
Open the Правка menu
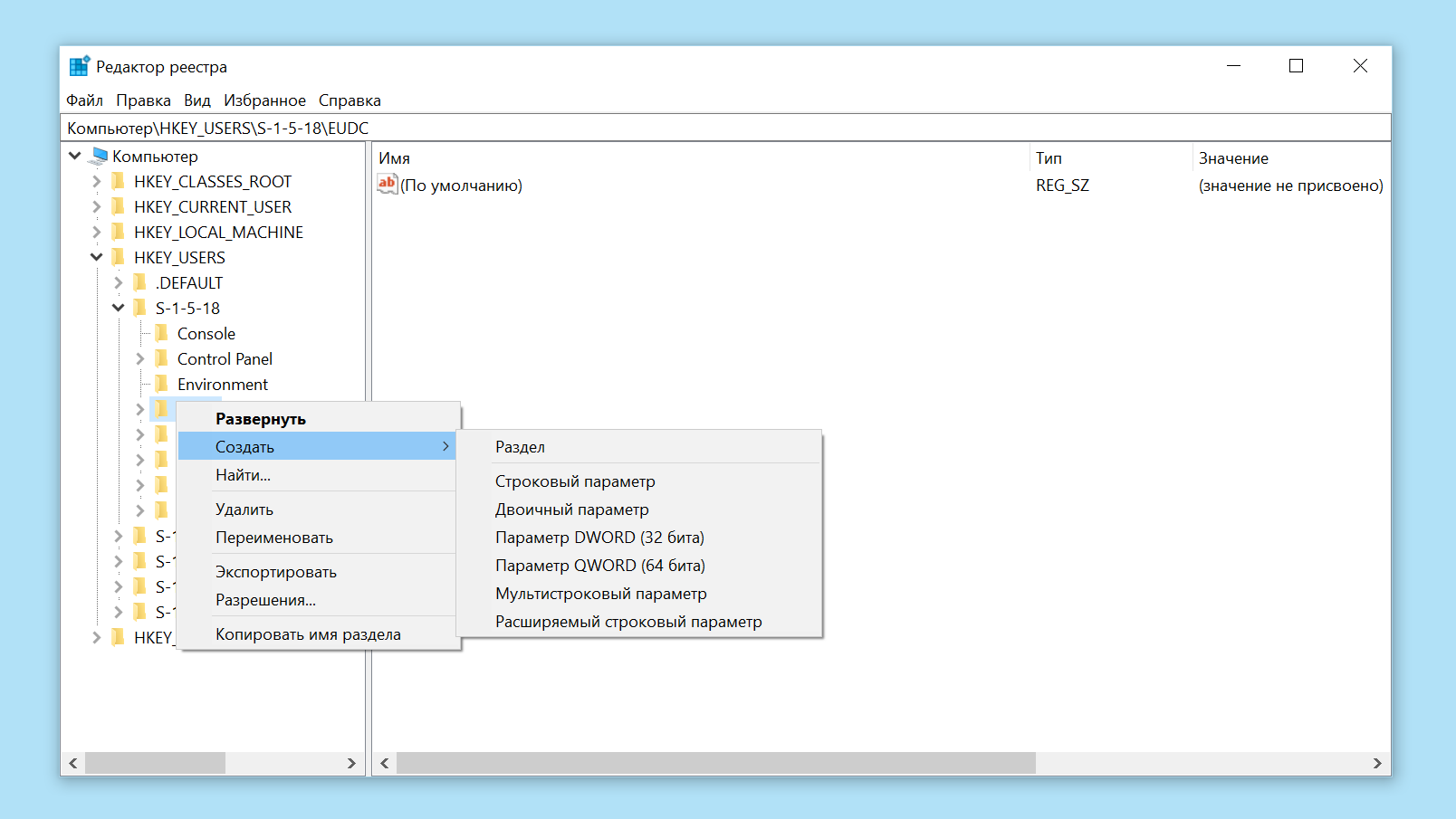pos(143,100)
